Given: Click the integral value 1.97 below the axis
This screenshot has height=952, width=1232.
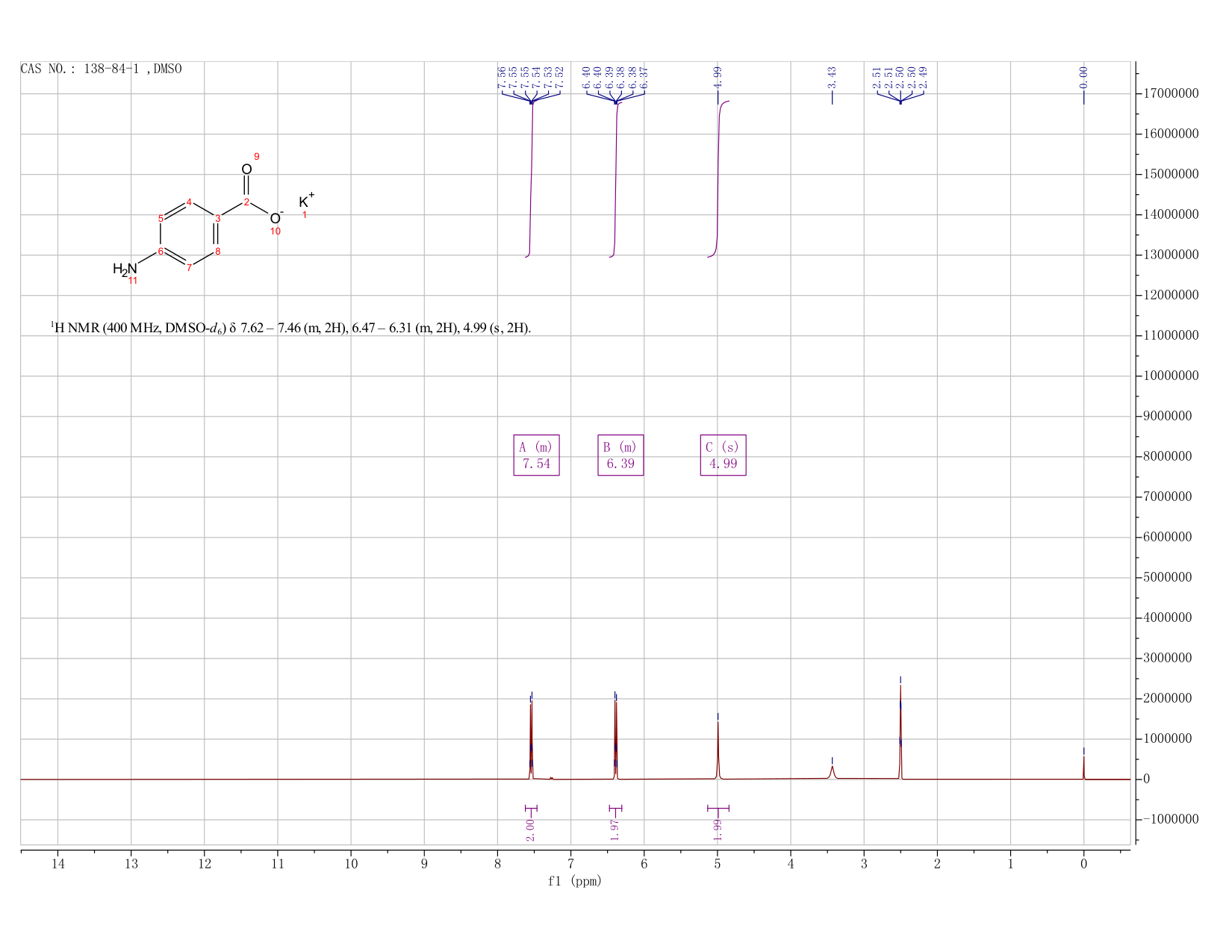Looking at the screenshot, I should tap(615, 830).
